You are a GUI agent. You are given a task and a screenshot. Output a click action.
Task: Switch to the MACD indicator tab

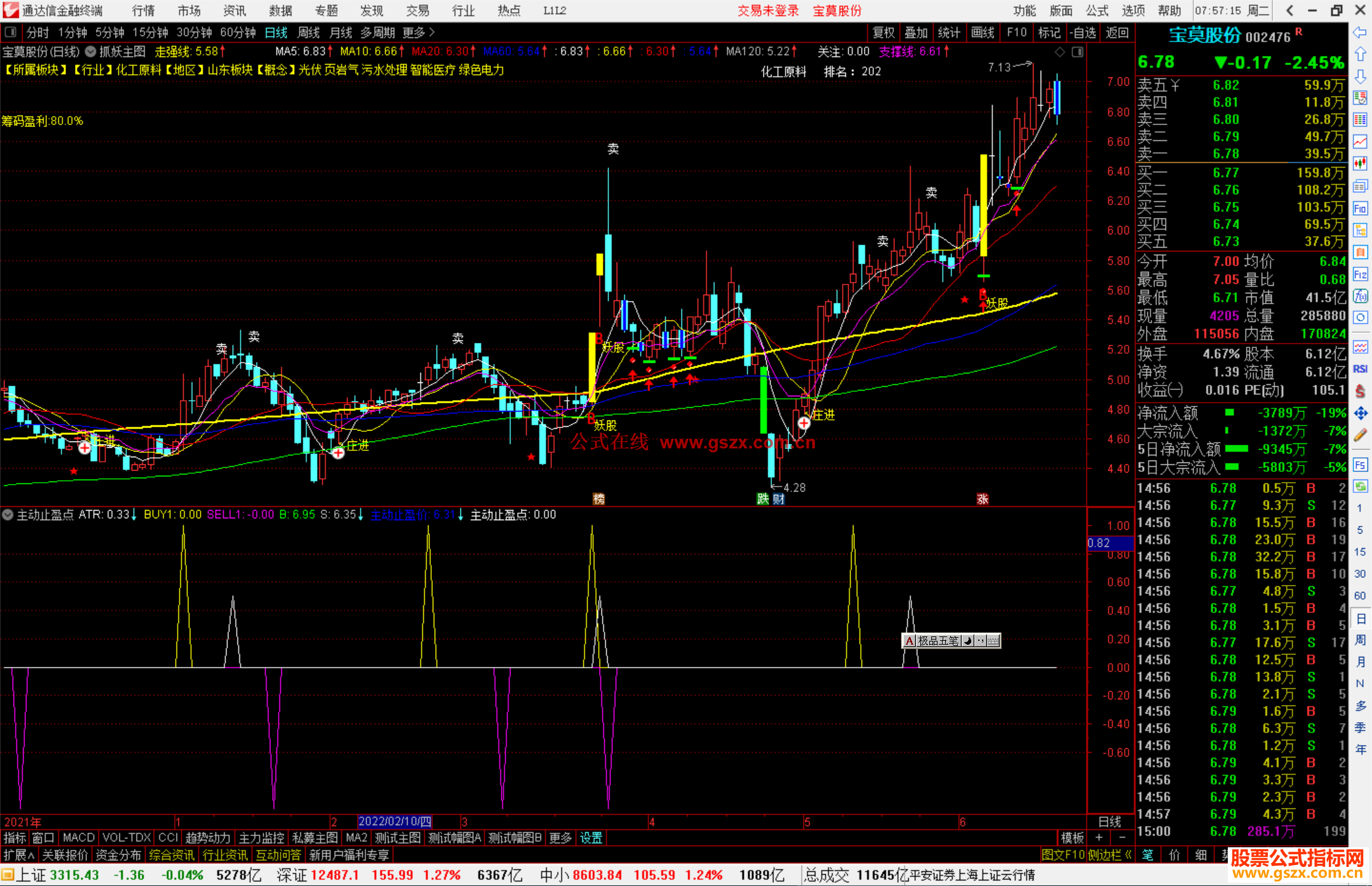[x=79, y=838]
